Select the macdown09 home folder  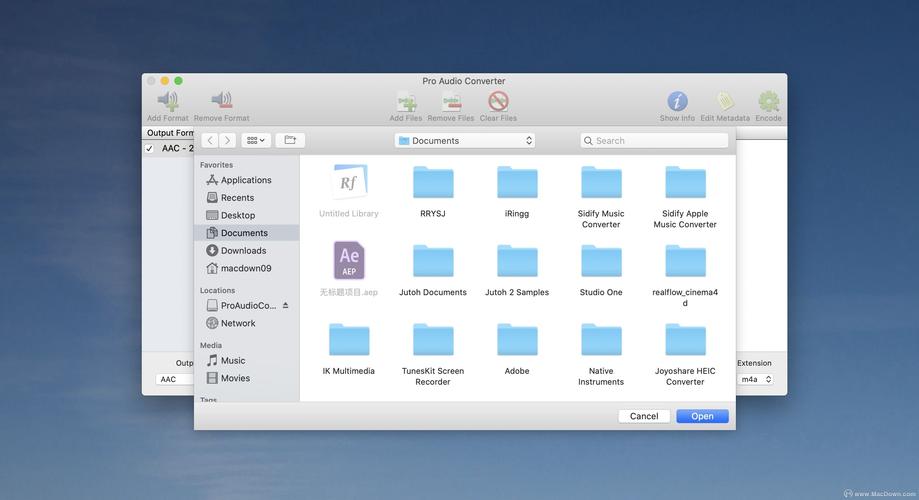click(x=246, y=268)
